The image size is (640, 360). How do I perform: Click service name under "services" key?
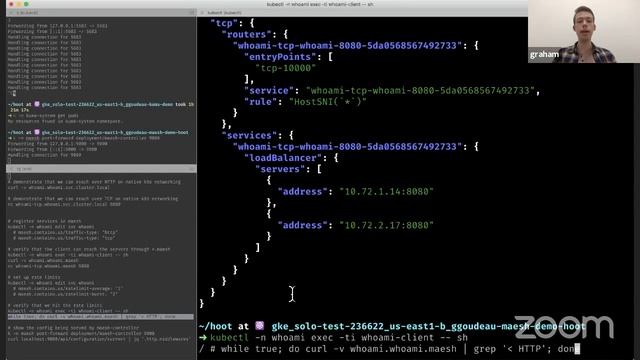347,147
